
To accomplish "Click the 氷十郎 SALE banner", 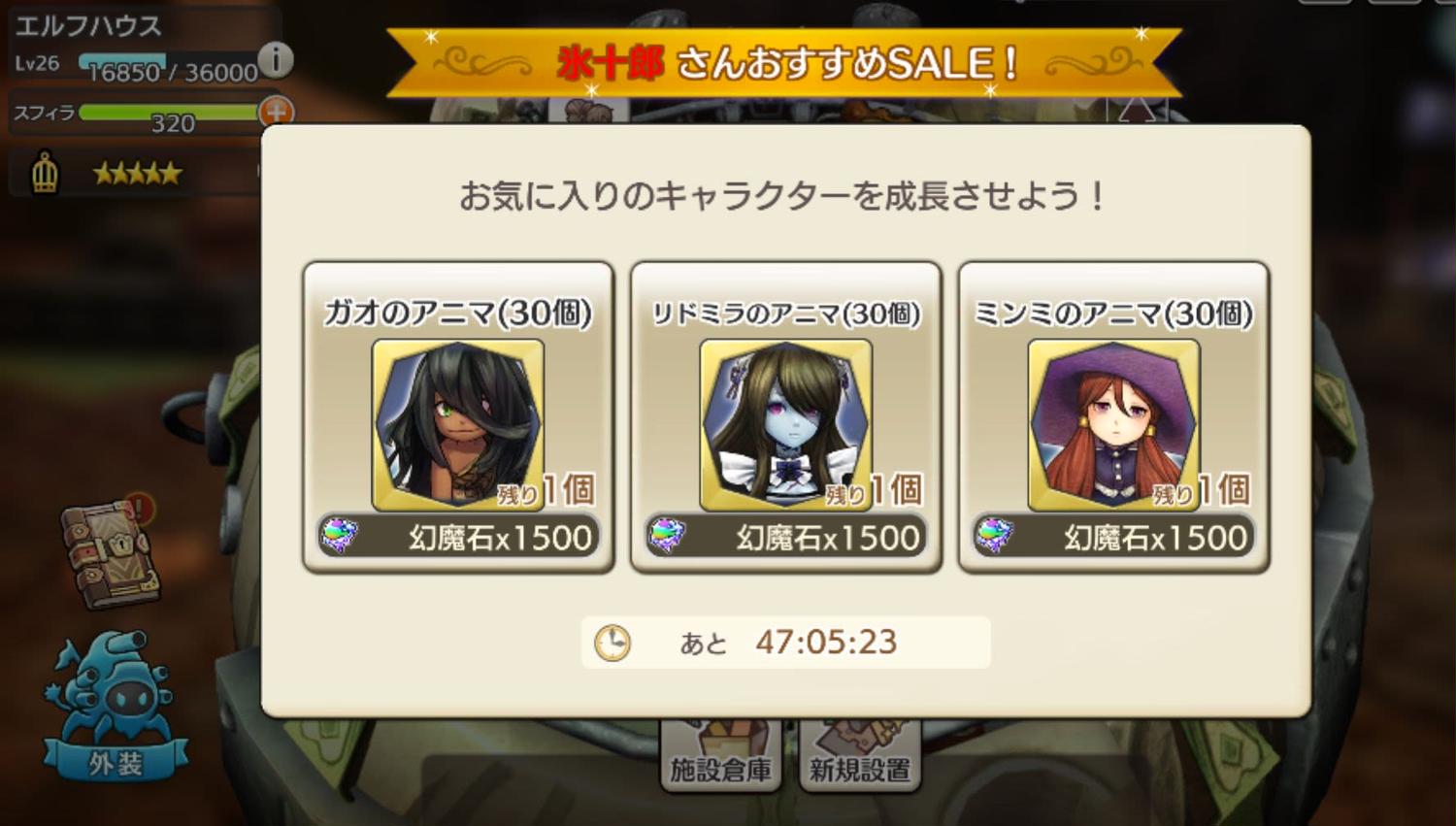I will point(784,64).
